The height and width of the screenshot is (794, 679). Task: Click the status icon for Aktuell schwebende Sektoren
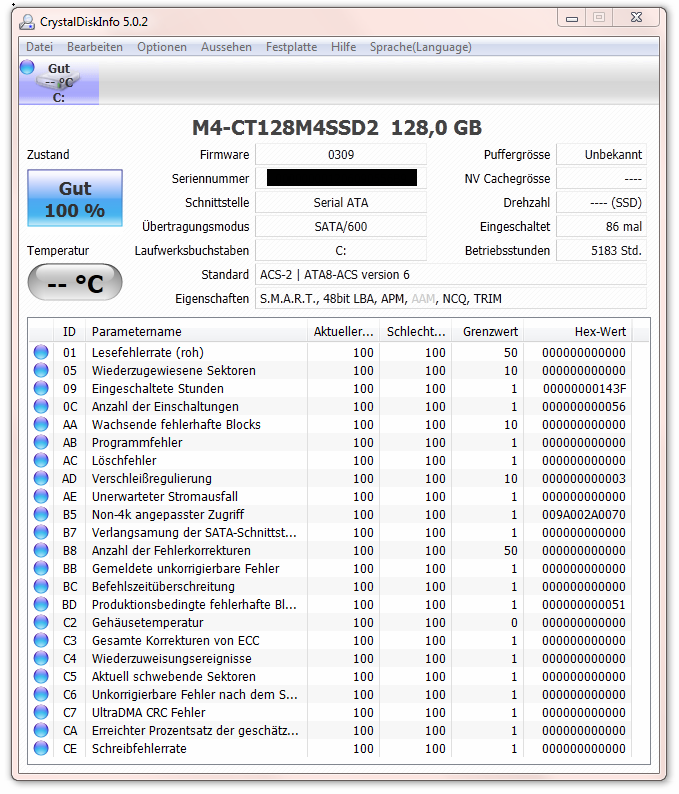(41, 676)
